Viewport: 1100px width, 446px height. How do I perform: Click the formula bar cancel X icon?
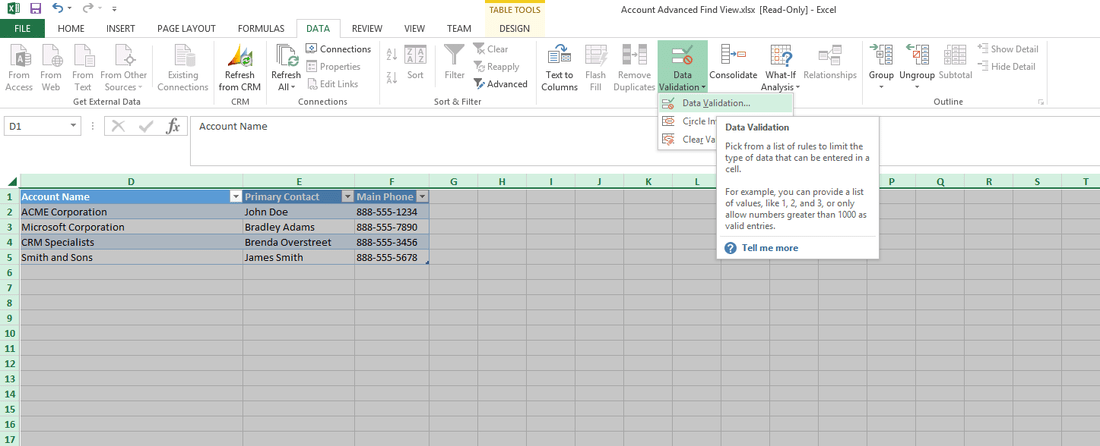point(118,126)
